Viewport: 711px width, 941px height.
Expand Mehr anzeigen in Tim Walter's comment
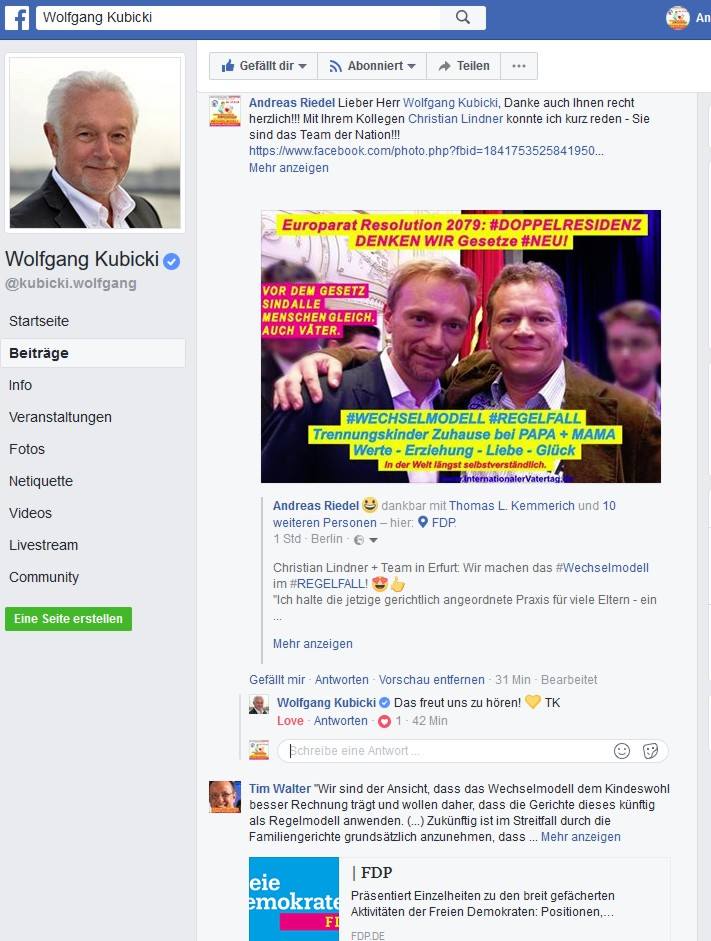581,837
